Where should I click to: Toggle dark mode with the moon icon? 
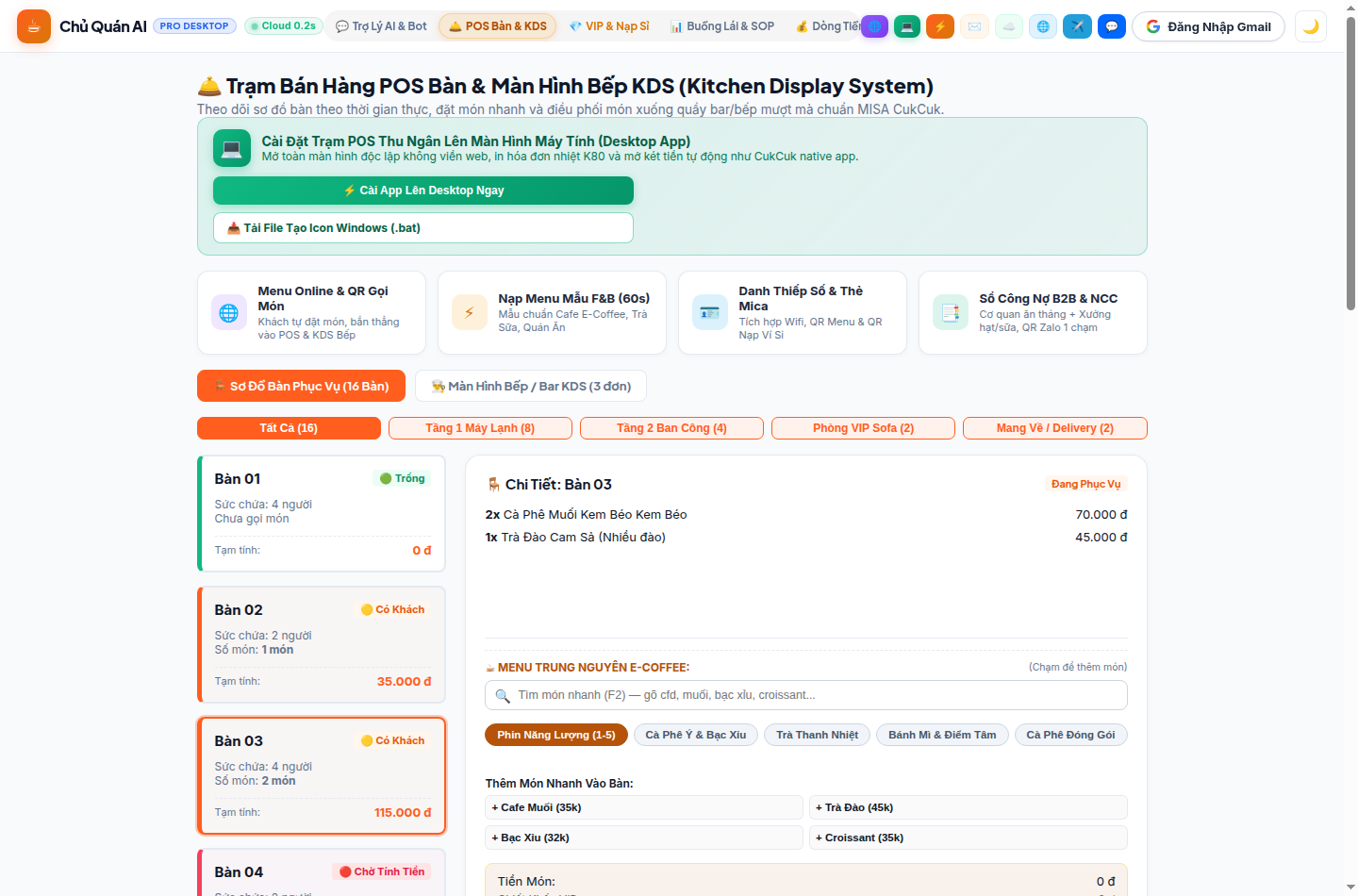(1311, 26)
